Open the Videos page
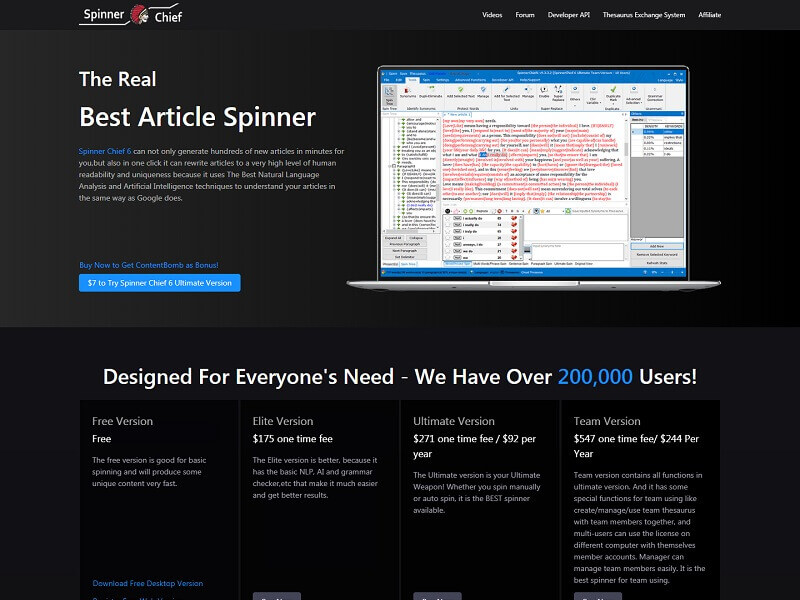800x600 pixels. click(492, 15)
